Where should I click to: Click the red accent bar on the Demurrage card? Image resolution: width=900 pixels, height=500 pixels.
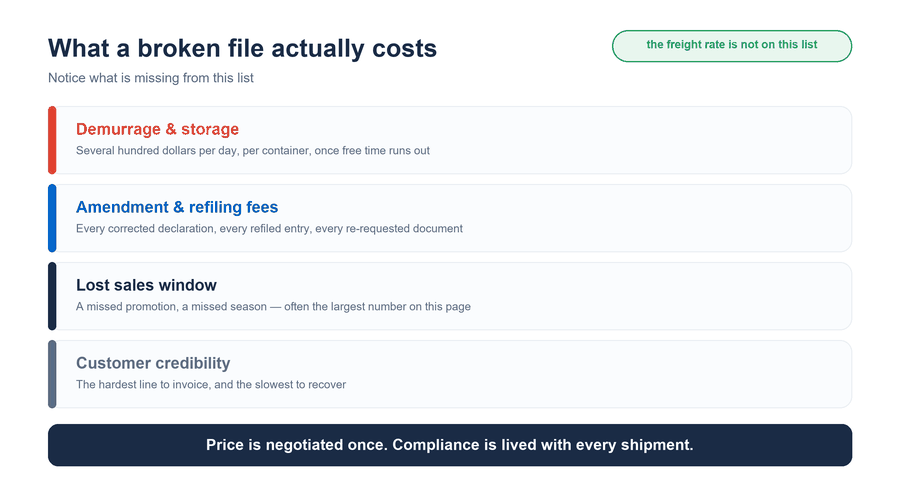(x=52, y=140)
